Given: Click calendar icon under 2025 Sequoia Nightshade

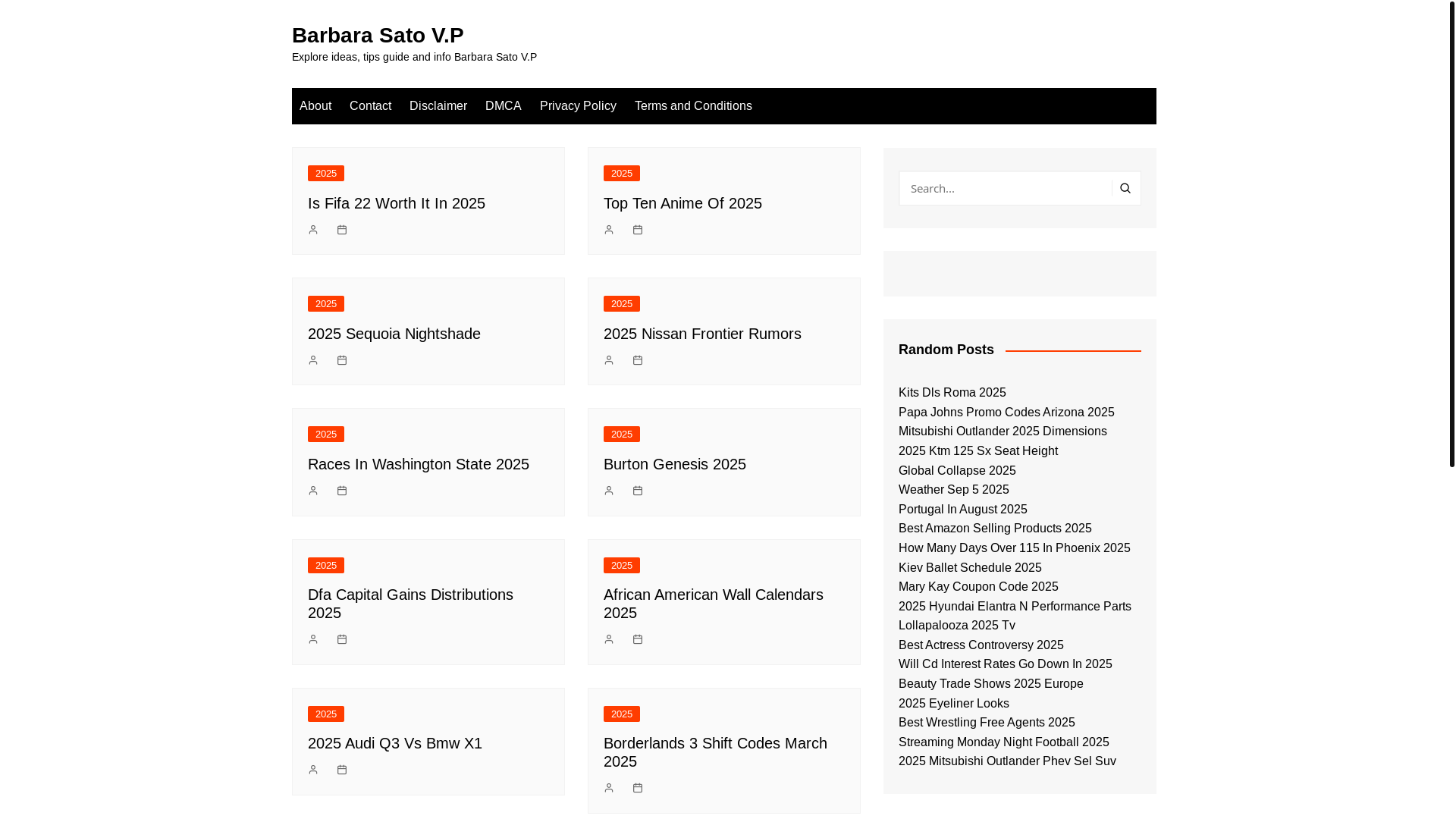Looking at the screenshot, I should 342,360.
